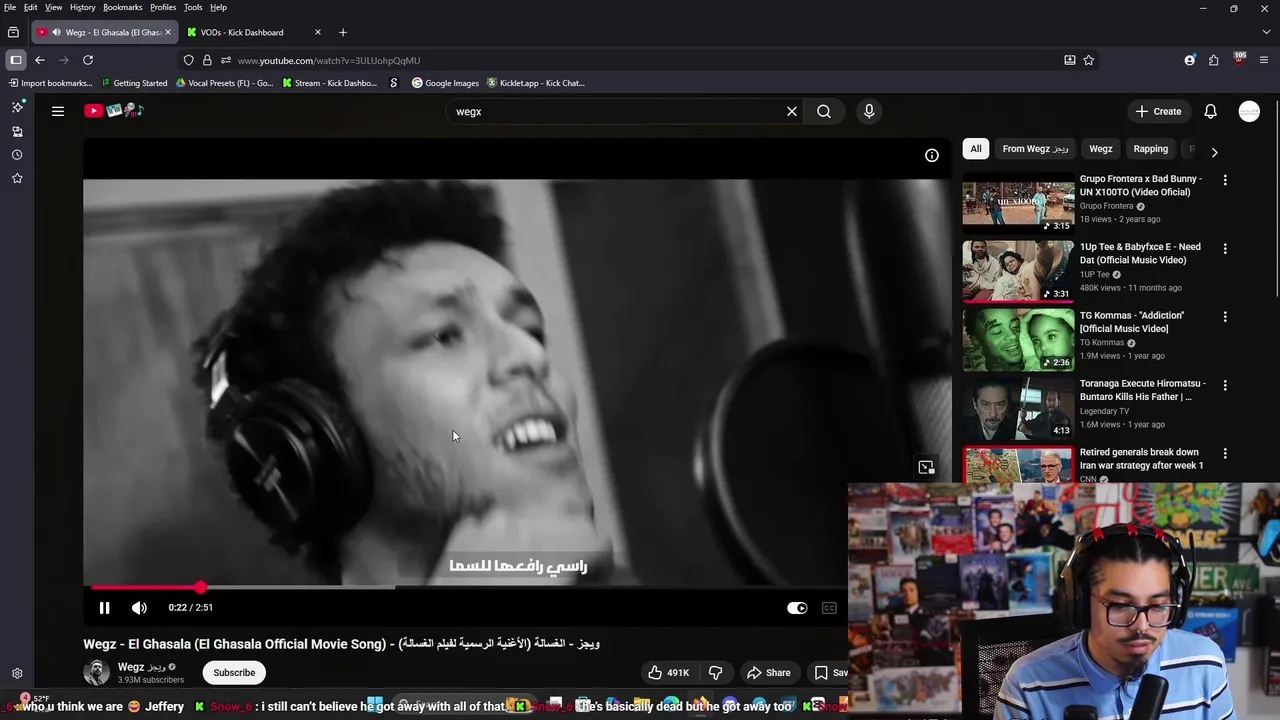Bookmark this page with the star icon
Image resolution: width=1280 pixels, height=720 pixels.
pyautogui.click(x=1089, y=60)
